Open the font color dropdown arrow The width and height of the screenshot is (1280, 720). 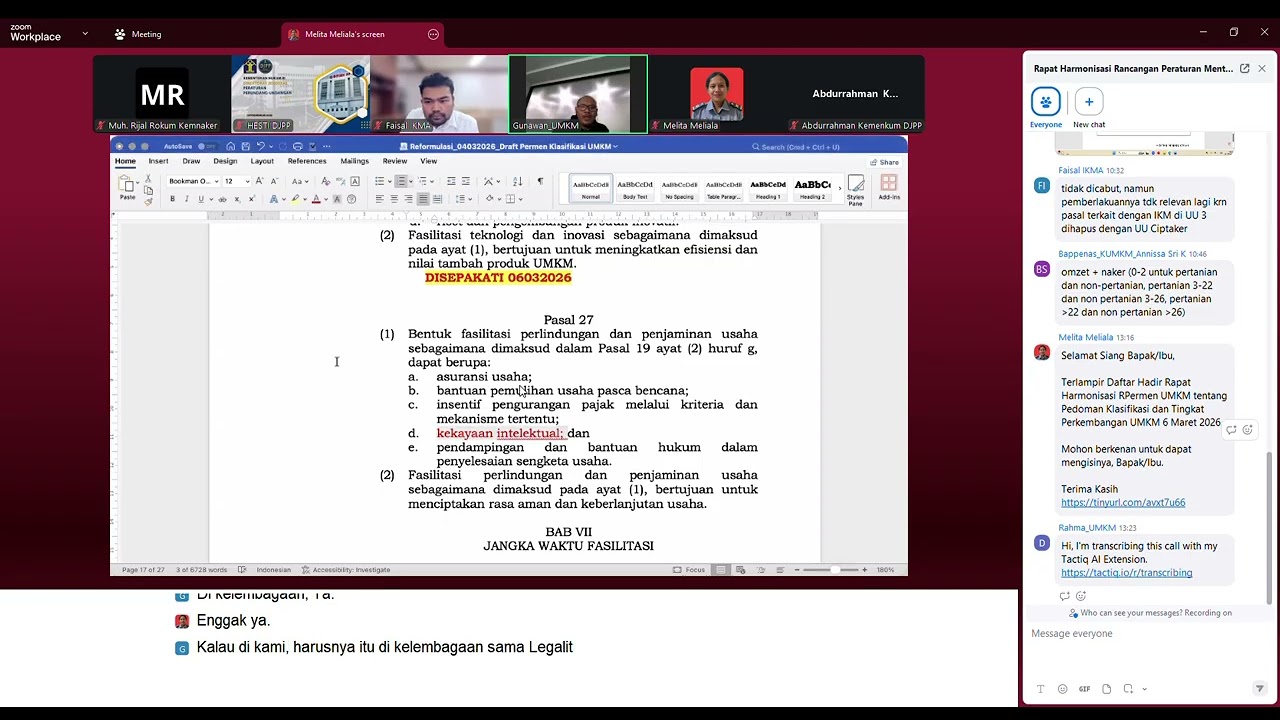pos(326,199)
